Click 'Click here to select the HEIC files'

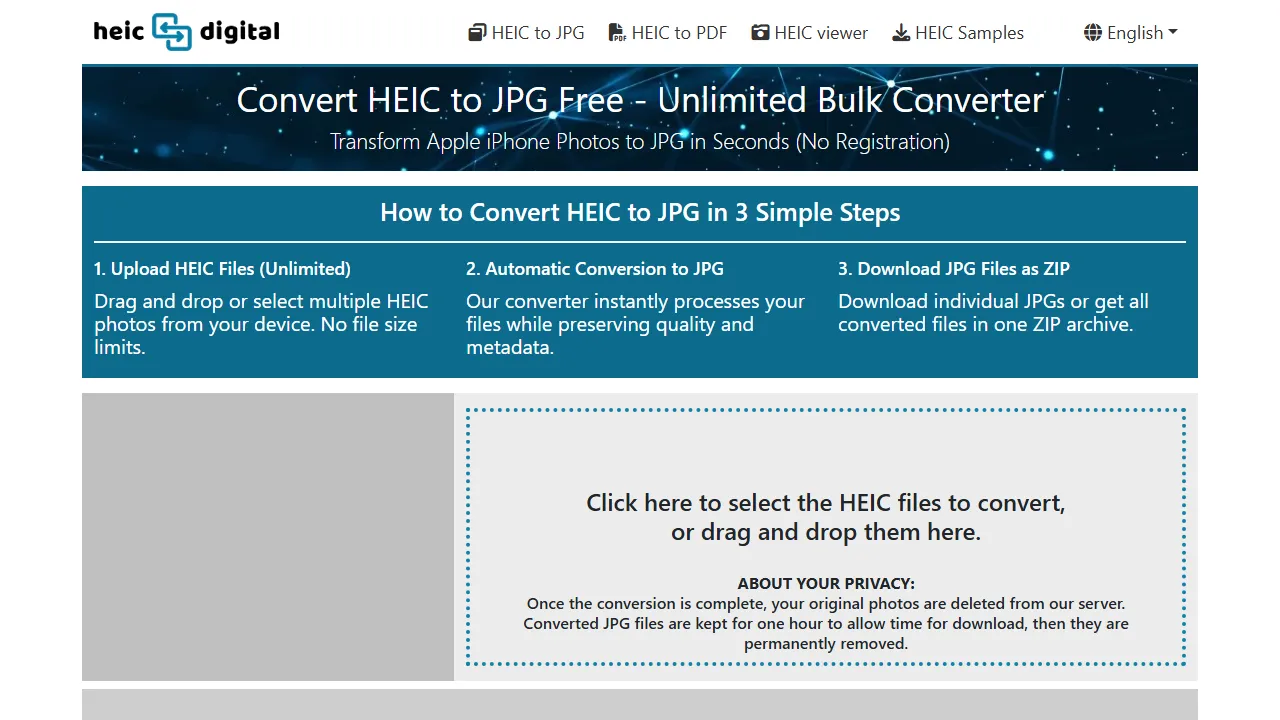click(x=825, y=503)
